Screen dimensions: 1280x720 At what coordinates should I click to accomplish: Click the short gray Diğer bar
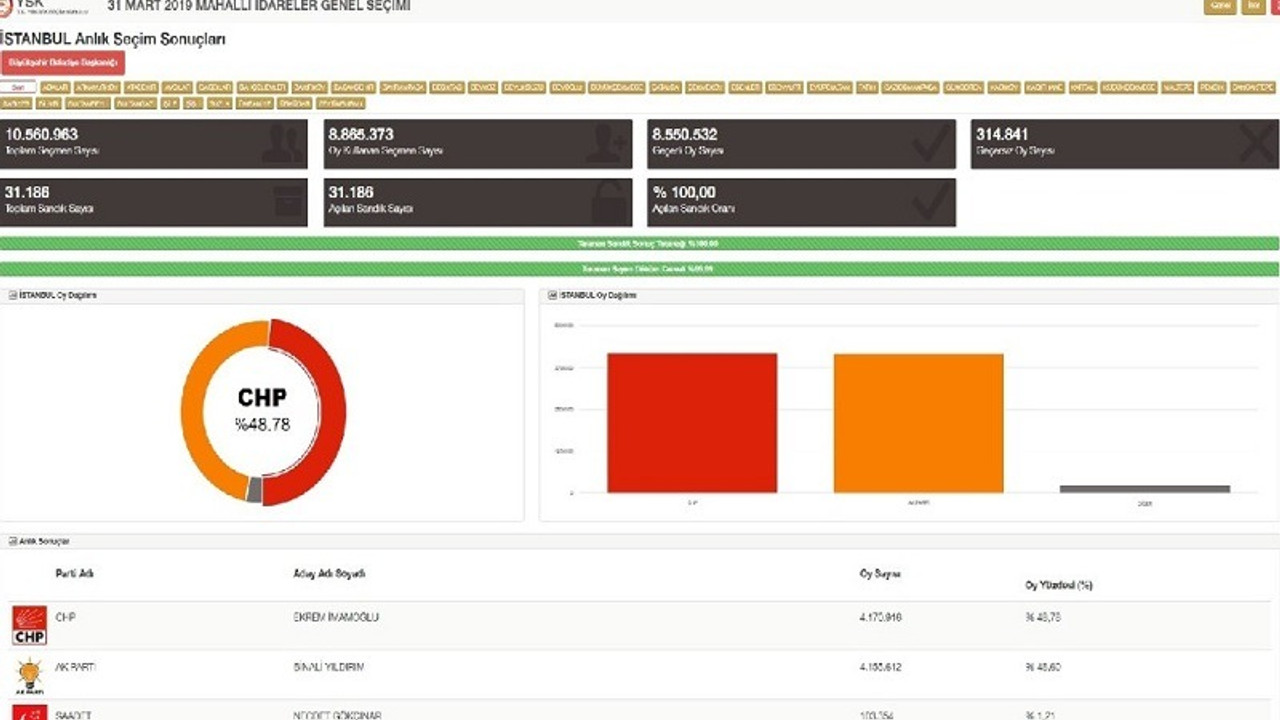tap(1145, 489)
